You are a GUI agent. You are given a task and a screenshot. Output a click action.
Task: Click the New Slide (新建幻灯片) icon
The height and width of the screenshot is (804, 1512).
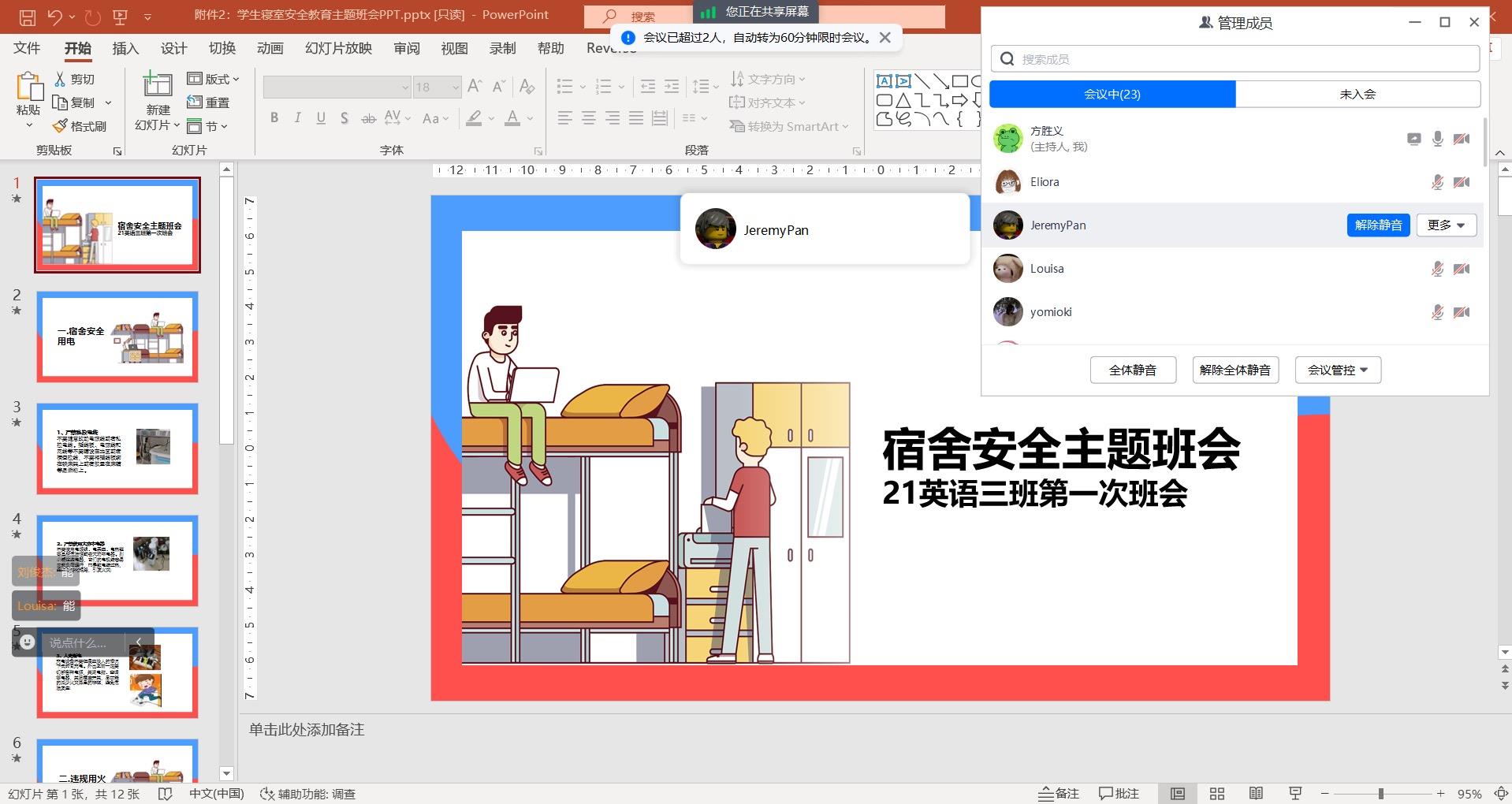point(158,85)
